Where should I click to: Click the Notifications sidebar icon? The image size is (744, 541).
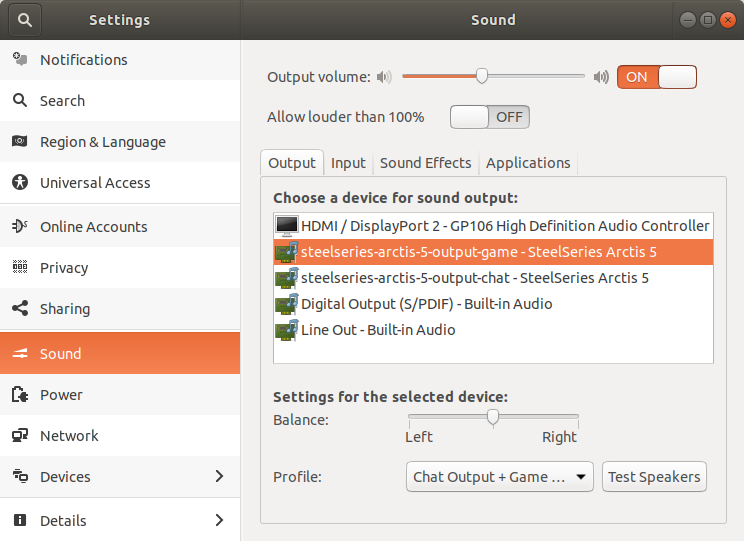20,59
